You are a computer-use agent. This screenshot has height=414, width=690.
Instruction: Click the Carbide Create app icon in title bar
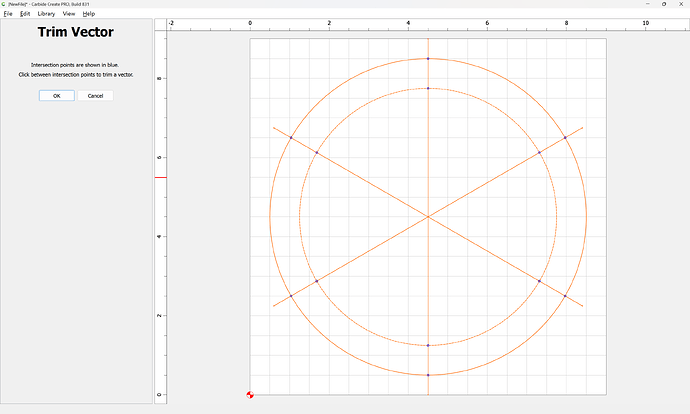(4, 4)
